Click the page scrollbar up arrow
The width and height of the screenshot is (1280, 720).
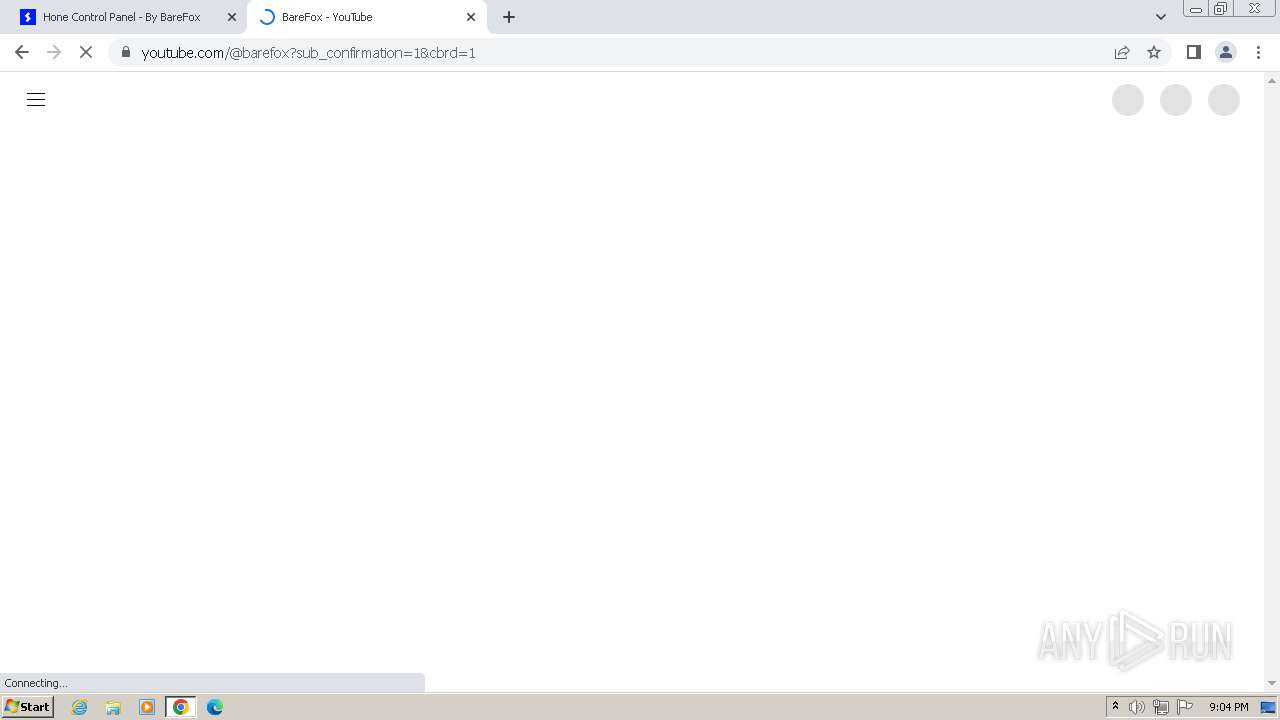(x=1272, y=80)
